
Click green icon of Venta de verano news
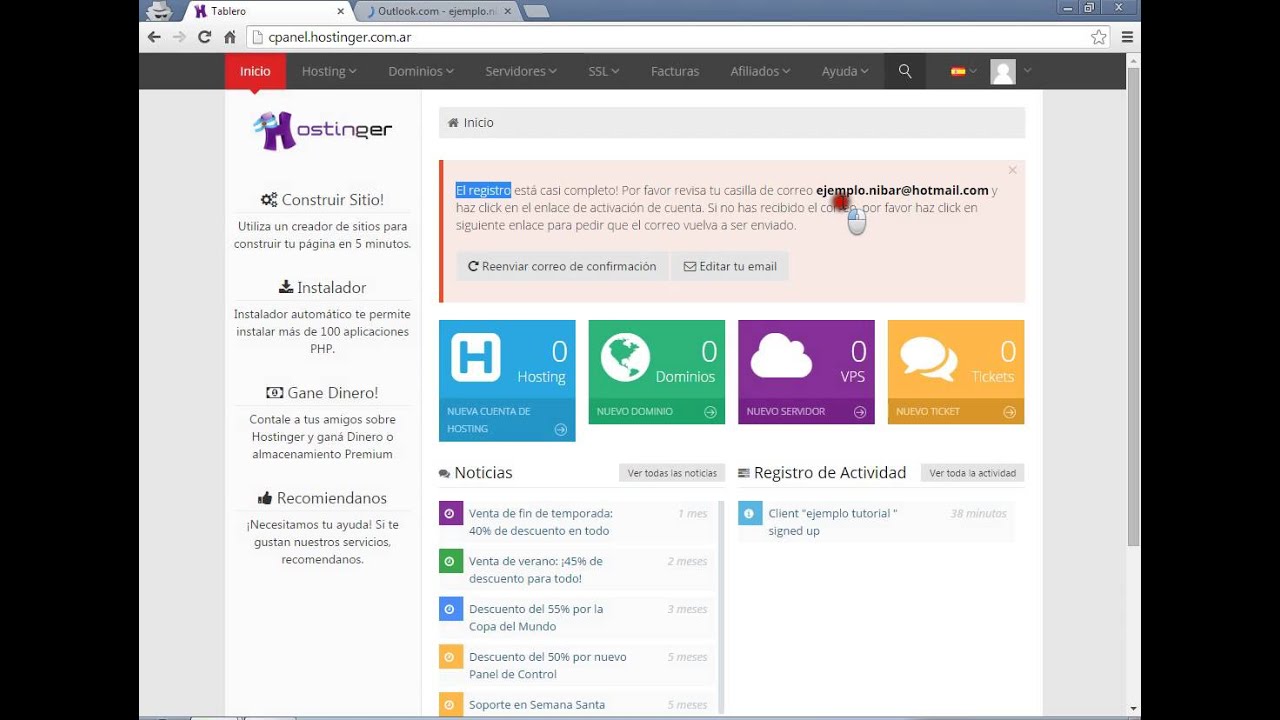(451, 561)
